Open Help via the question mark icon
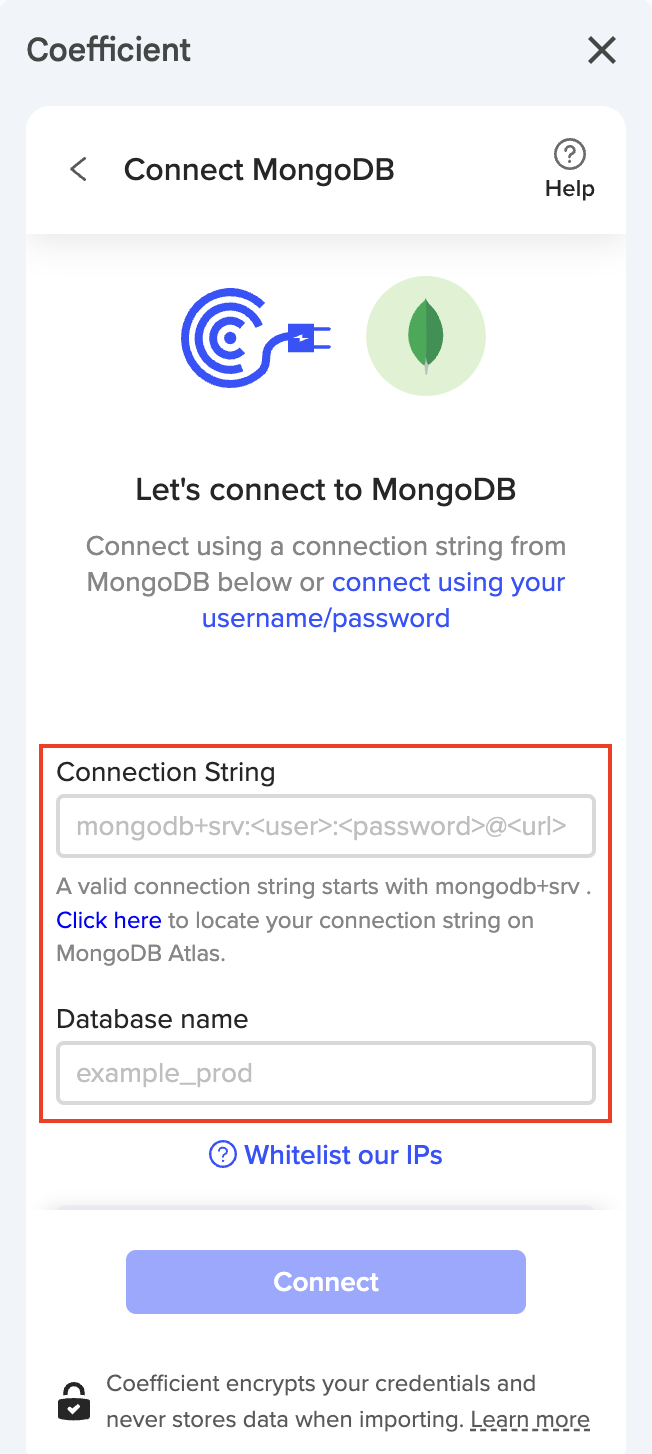This screenshot has width=652, height=1454. coord(569,154)
